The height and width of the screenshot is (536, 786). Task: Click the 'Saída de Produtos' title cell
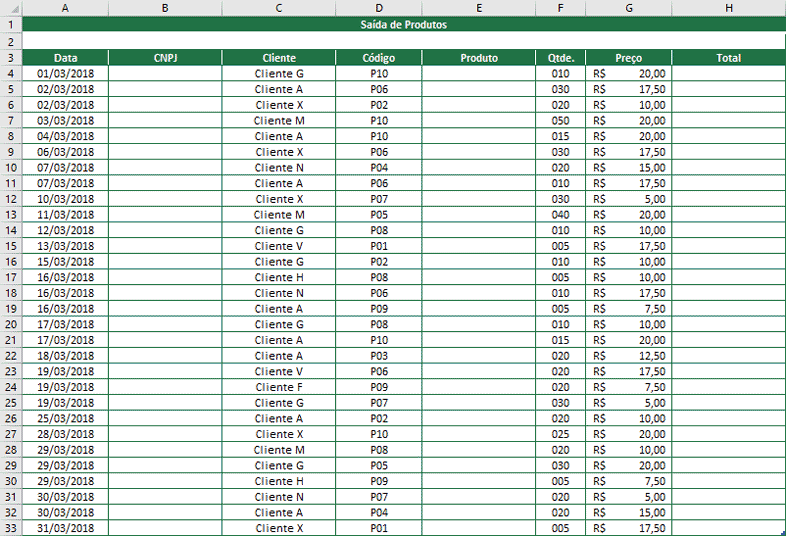point(404,24)
